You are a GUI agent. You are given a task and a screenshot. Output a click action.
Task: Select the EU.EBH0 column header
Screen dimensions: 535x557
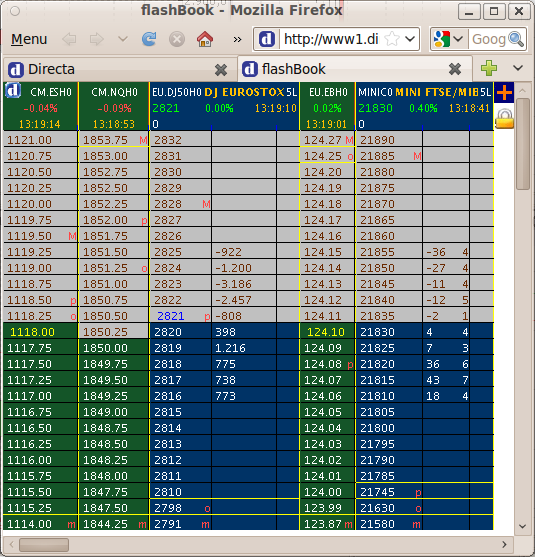[x=328, y=106]
